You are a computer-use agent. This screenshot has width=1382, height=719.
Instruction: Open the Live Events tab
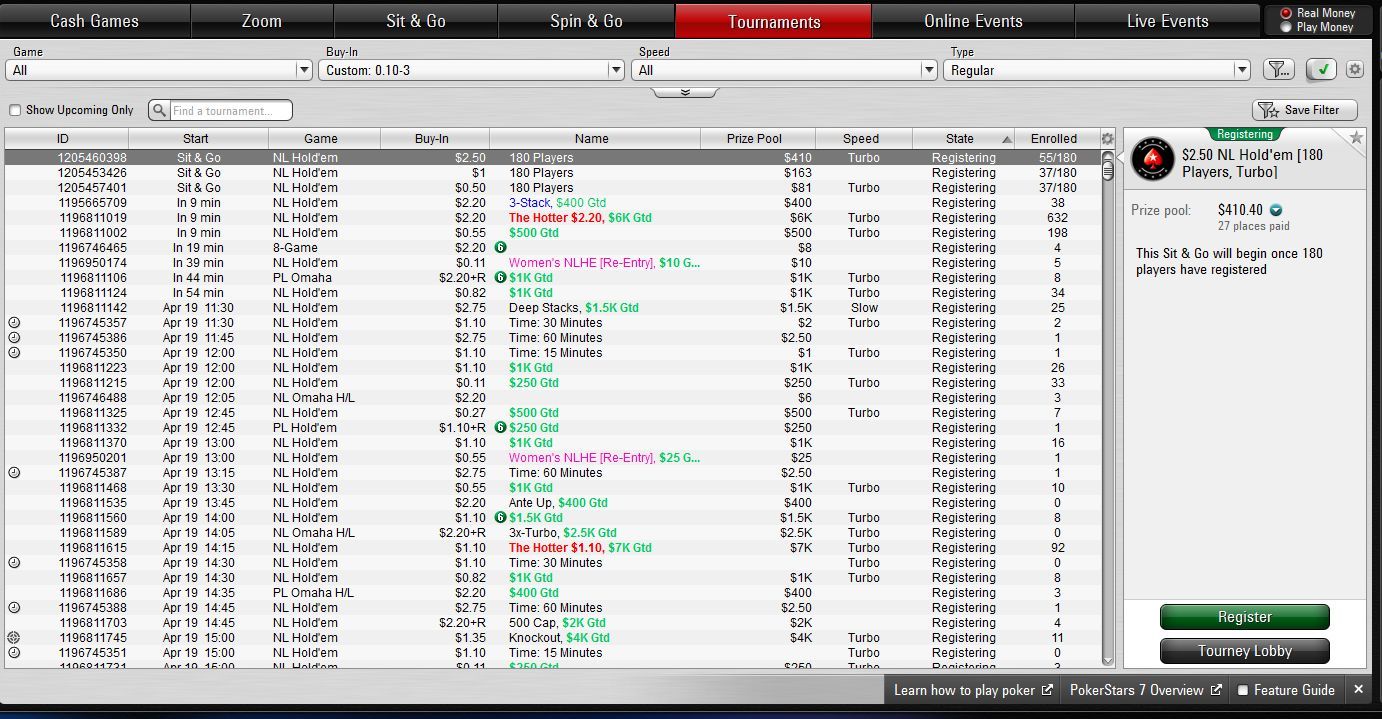1167,21
